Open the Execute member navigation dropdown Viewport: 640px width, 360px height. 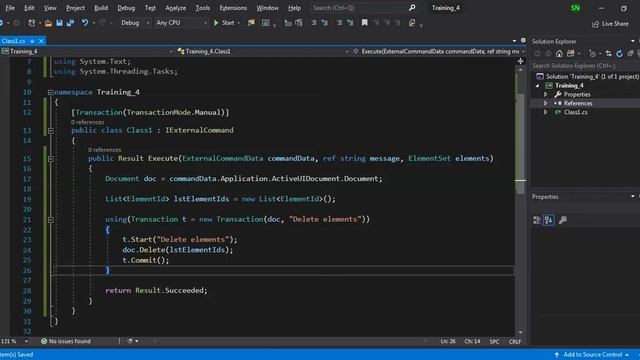pyautogui.click(x=438, y=51)
